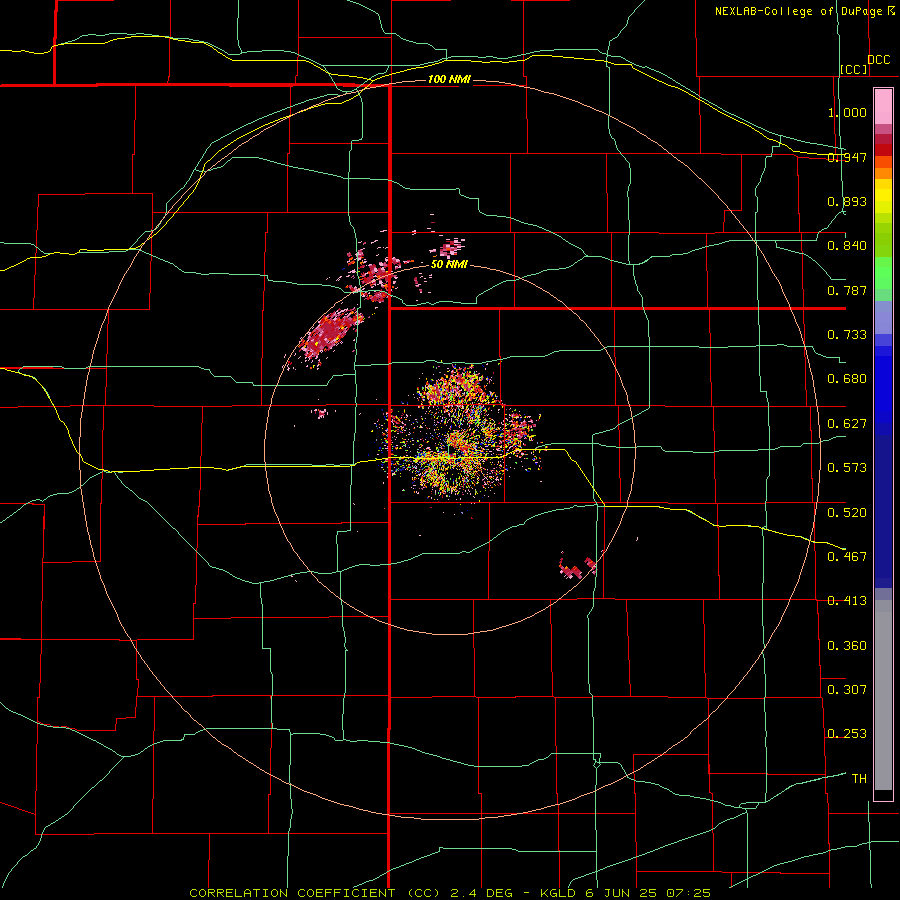
Task: Click the DCC label above the color scale
Action: click(x=879, y=60)
